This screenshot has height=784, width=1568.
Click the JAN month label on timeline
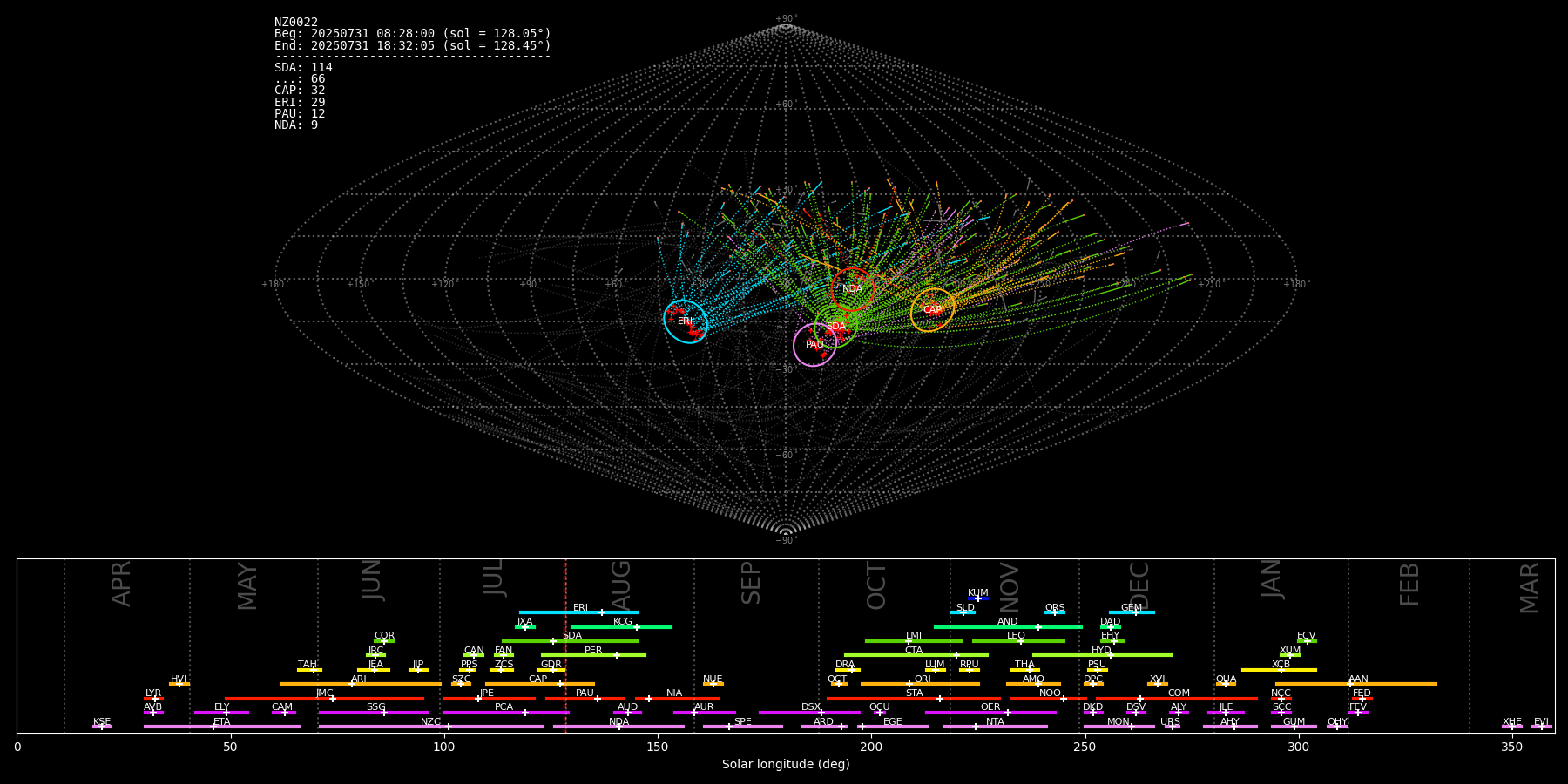[1272, 579]
